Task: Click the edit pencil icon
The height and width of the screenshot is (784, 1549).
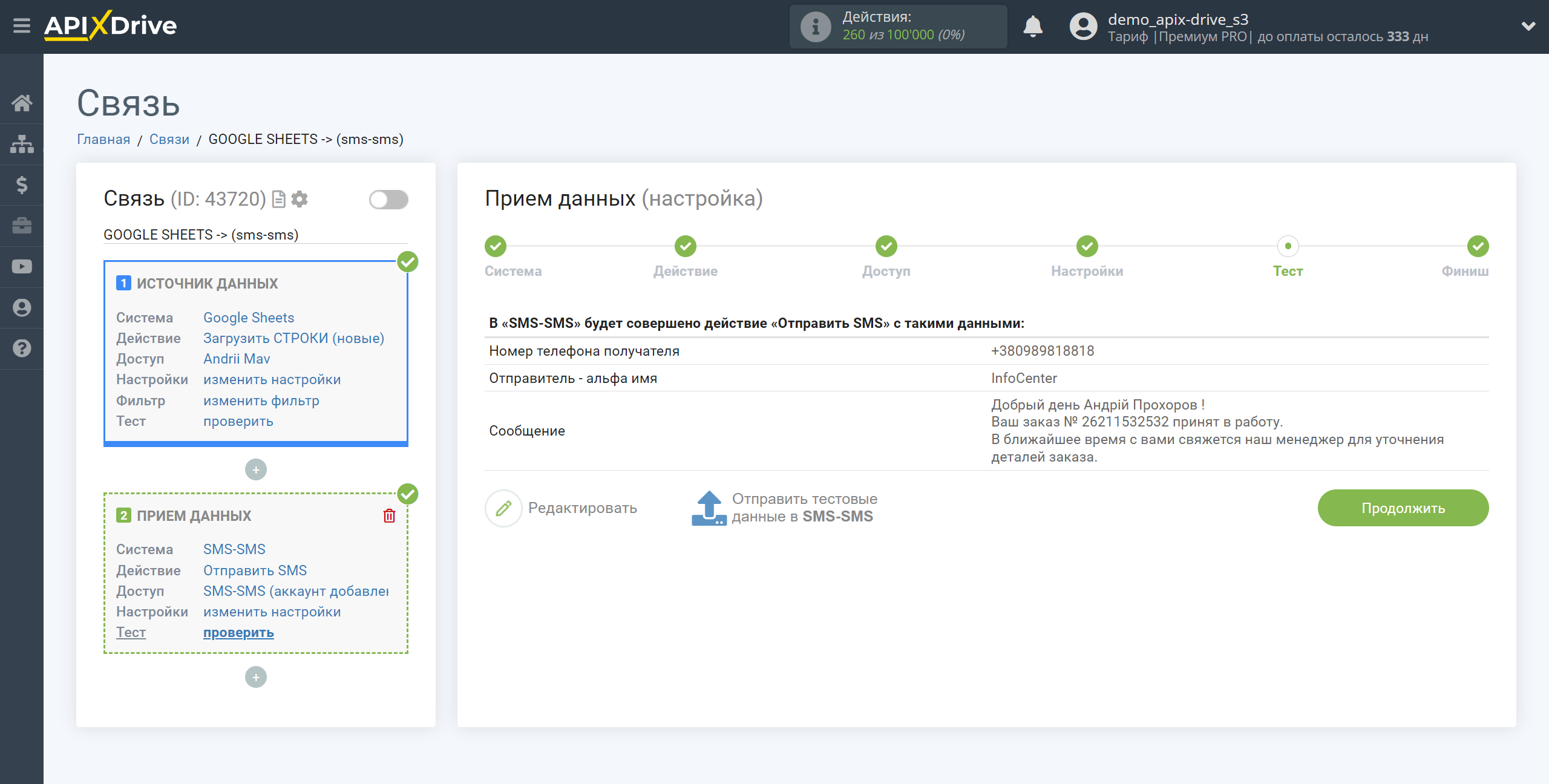Action: (503, 508)
